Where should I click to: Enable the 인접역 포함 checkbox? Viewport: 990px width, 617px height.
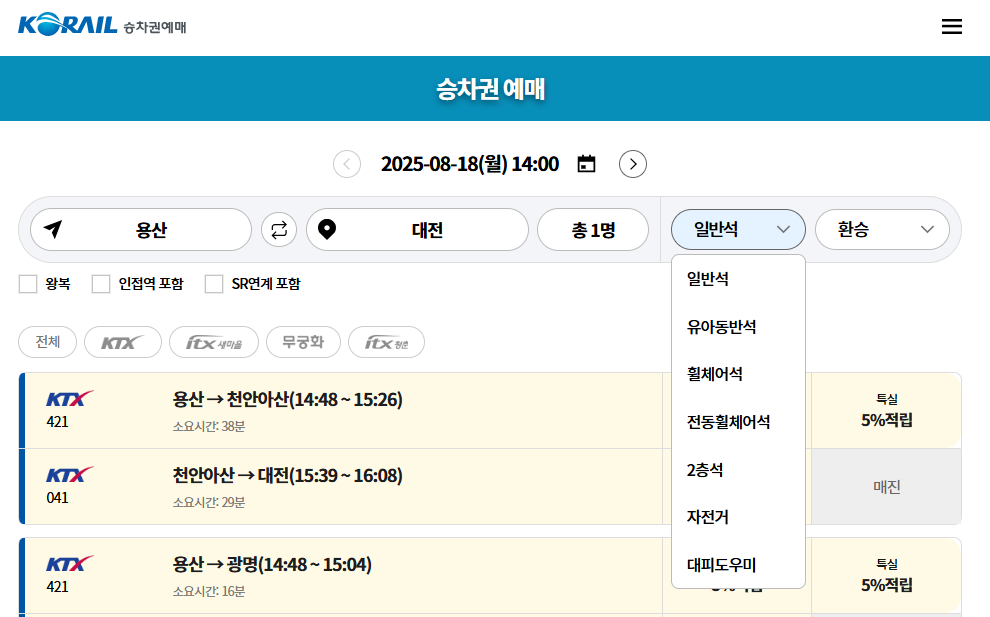101,284
